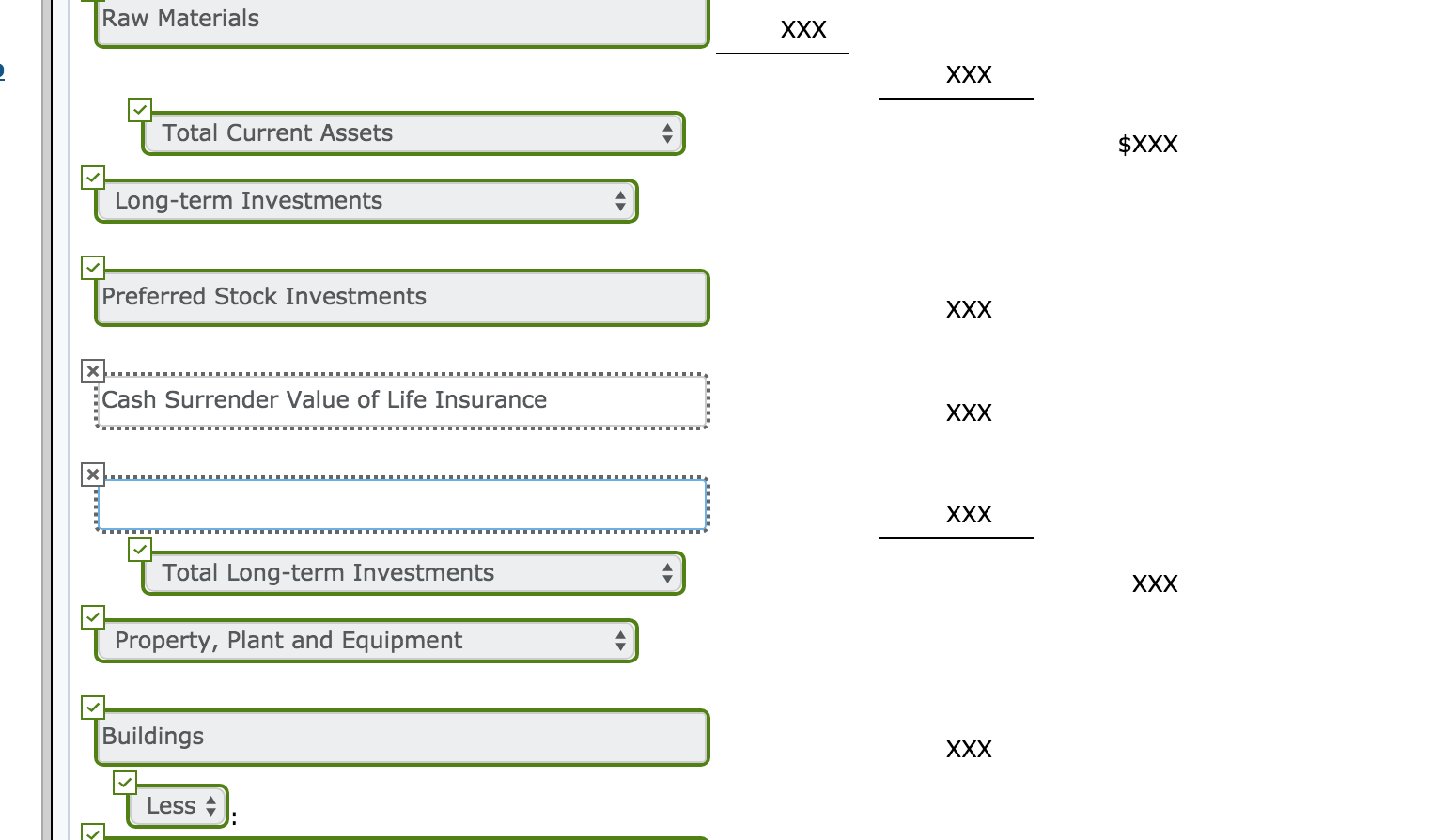Click the partially visible checkbox at bottom left

pos(94,833)
